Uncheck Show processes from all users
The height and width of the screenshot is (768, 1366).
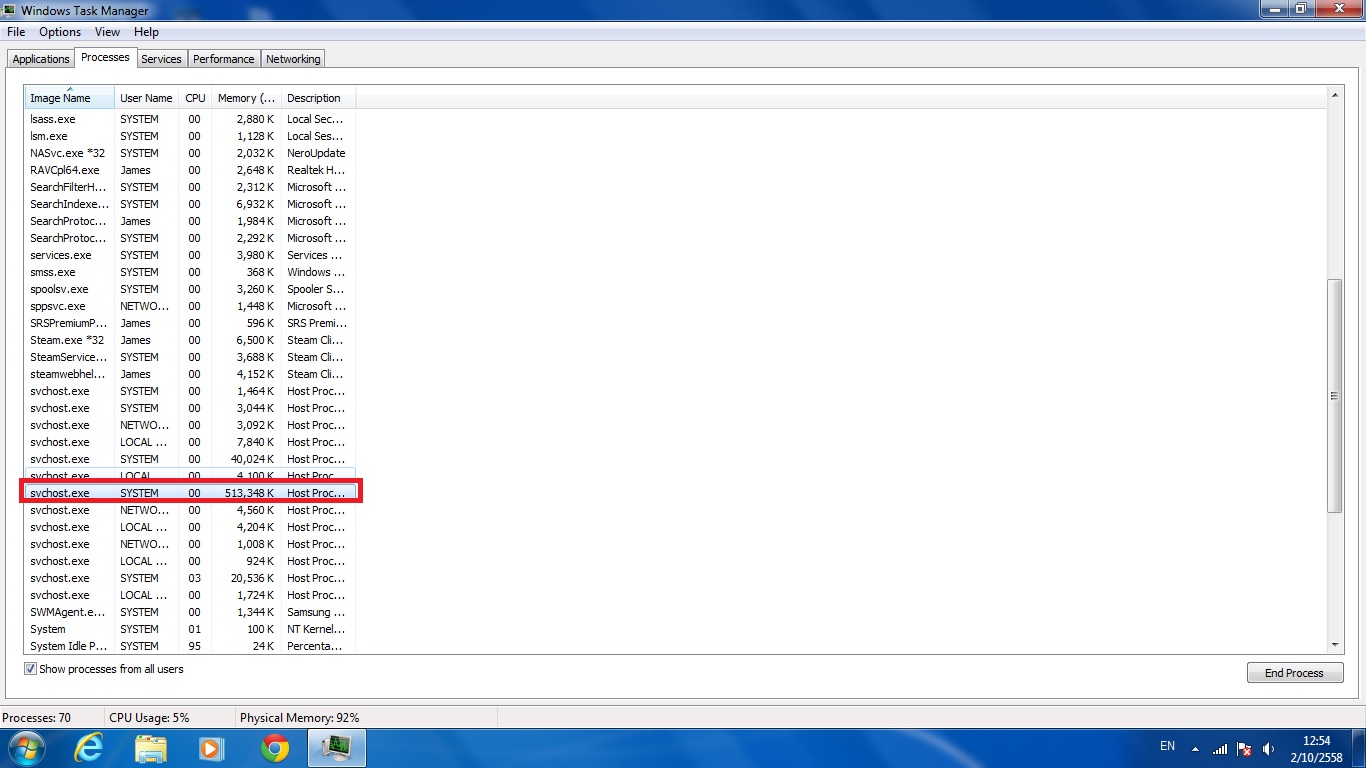(30, 669)
